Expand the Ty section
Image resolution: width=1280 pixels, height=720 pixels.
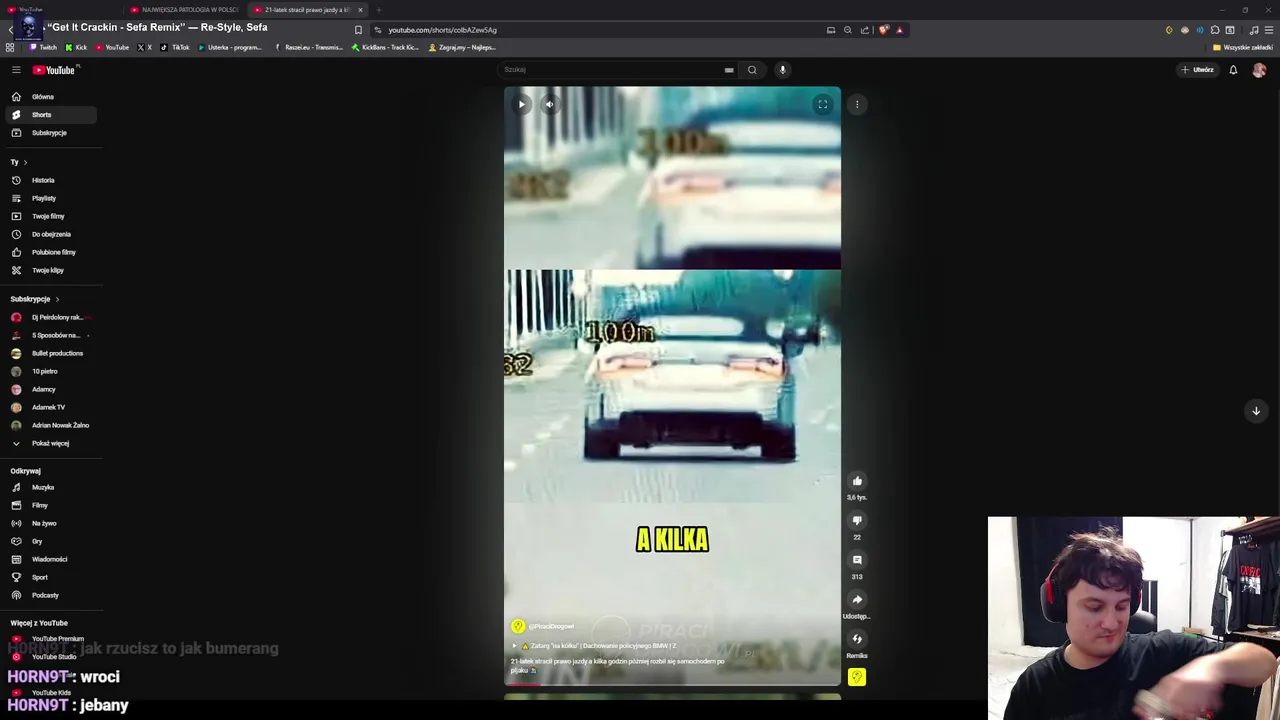click(x=19, y=162)
